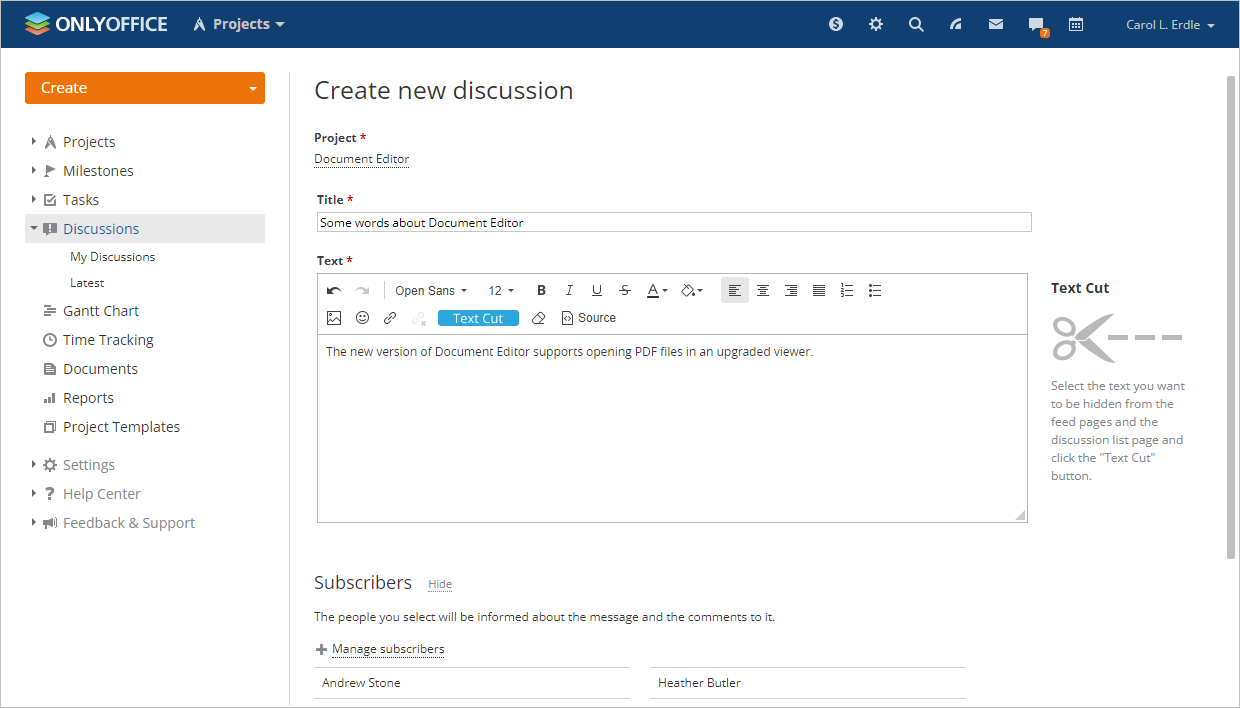Image resolution: width=1240 pixels, height=708 pixels.
Task: Collapse the Discussions tree arrow
Action: pos(33,228)
